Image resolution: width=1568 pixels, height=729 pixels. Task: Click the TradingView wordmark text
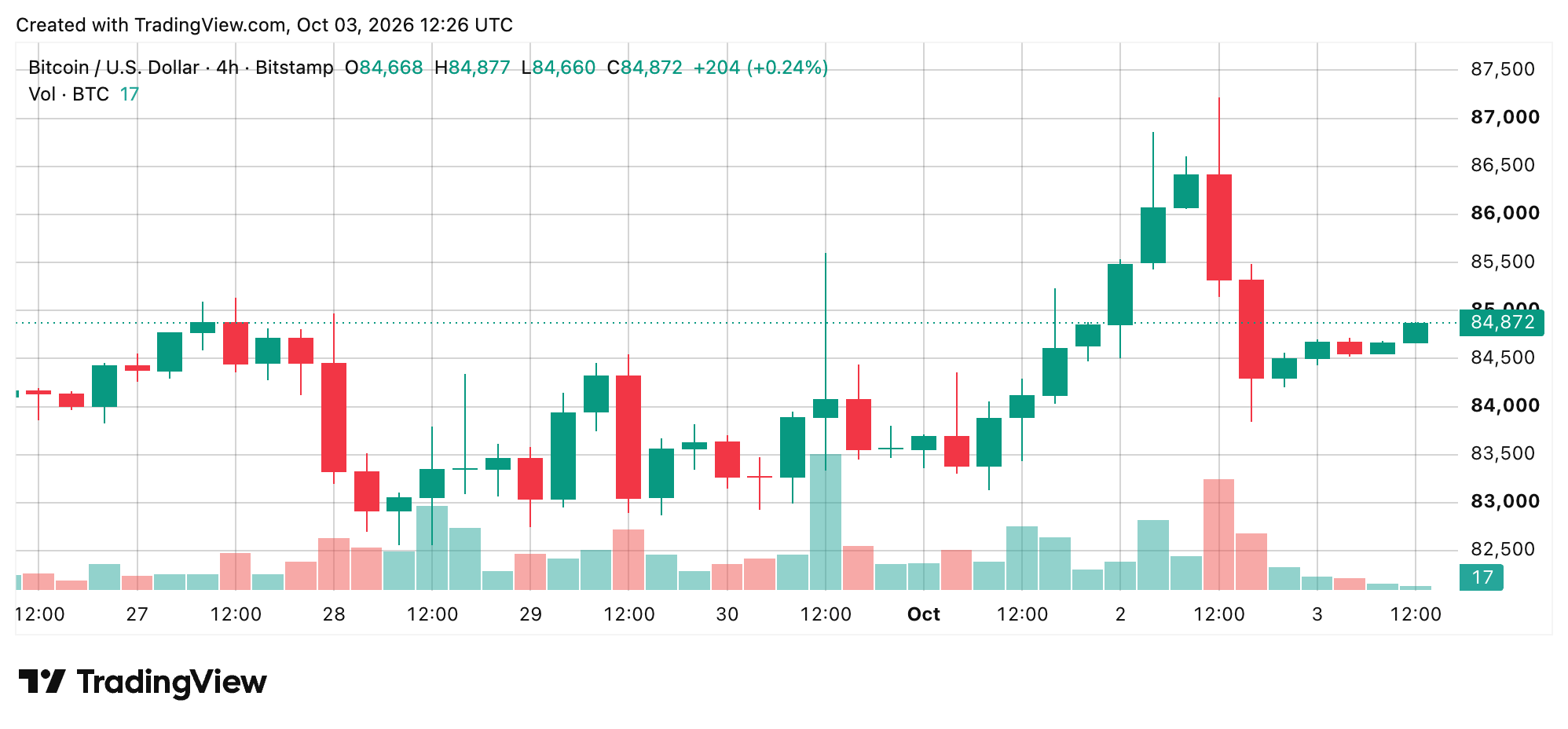(172, 682)
